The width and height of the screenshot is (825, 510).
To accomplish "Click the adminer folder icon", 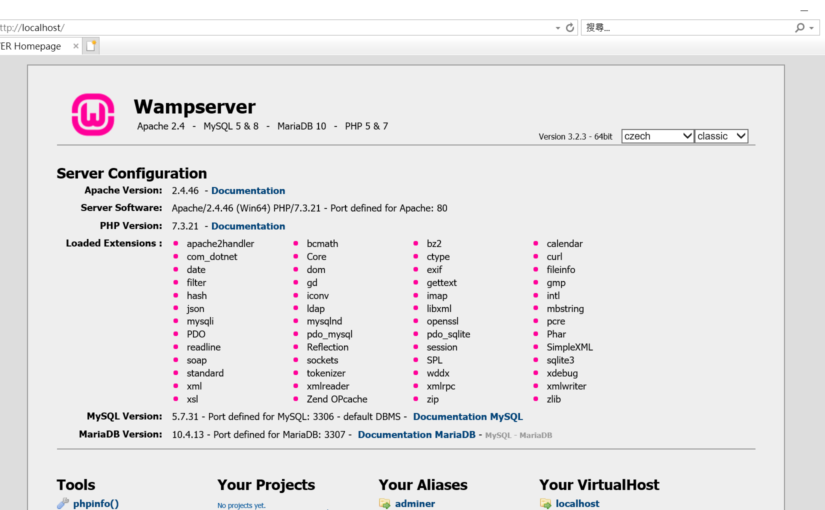I will 385,504.
